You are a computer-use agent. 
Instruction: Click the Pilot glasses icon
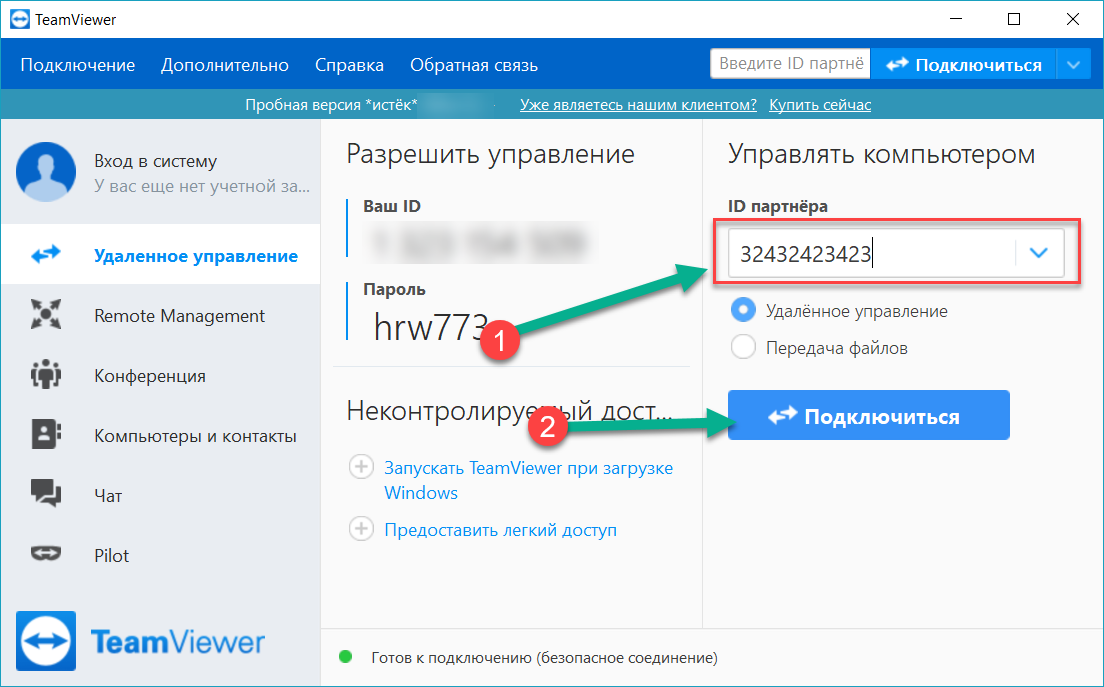click(46, 554)
